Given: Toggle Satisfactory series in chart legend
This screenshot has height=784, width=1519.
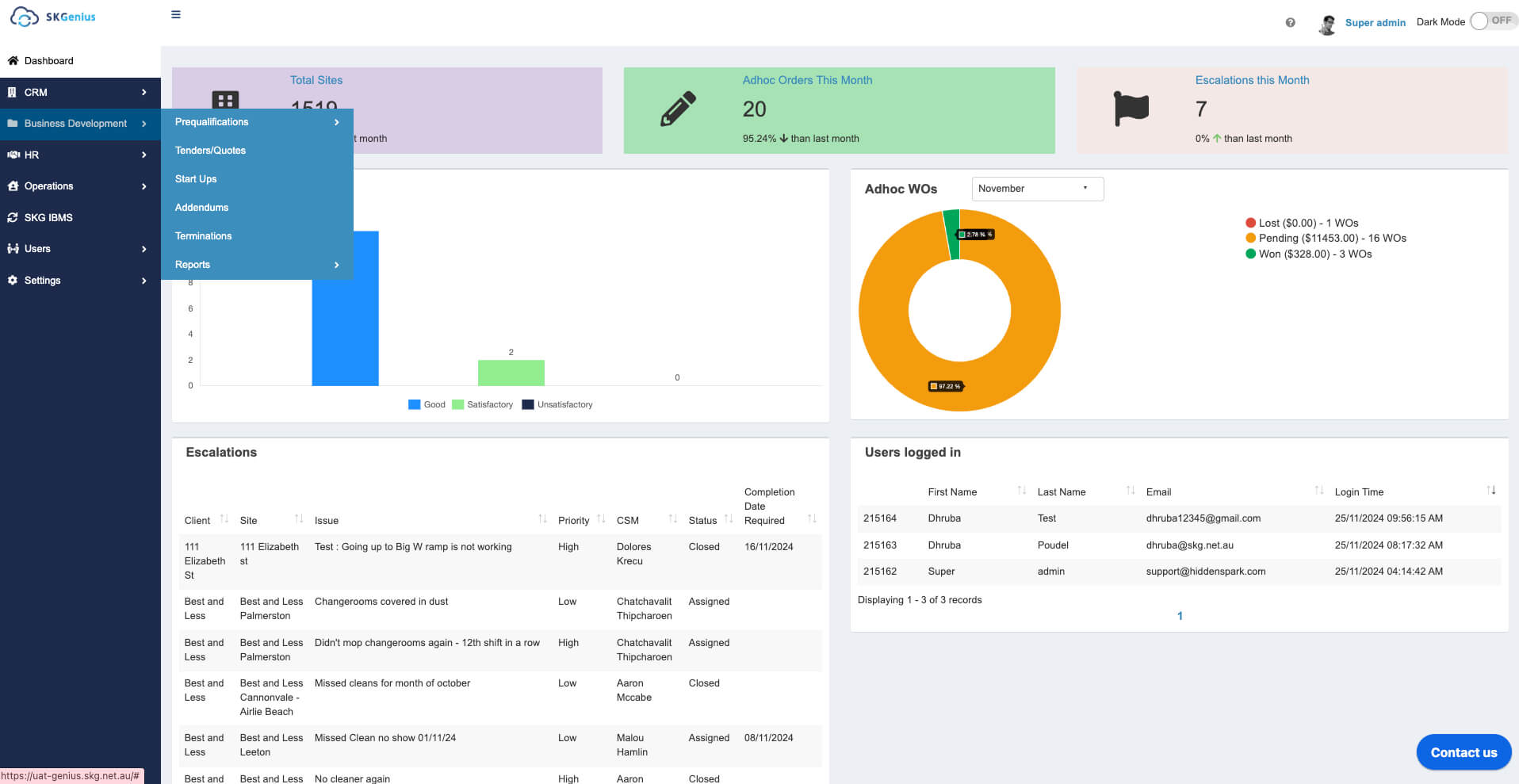Looking at the screenshot, I should 483,404.
